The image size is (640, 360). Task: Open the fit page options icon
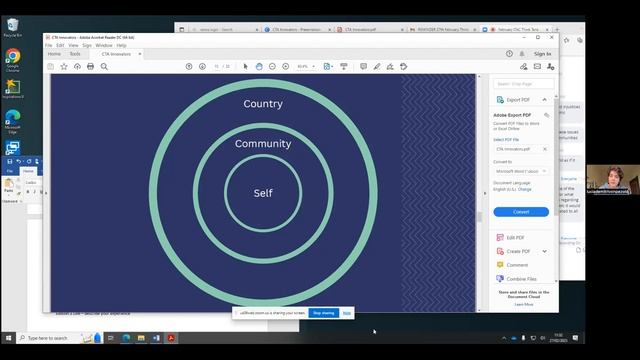click(x=328, y=67)
